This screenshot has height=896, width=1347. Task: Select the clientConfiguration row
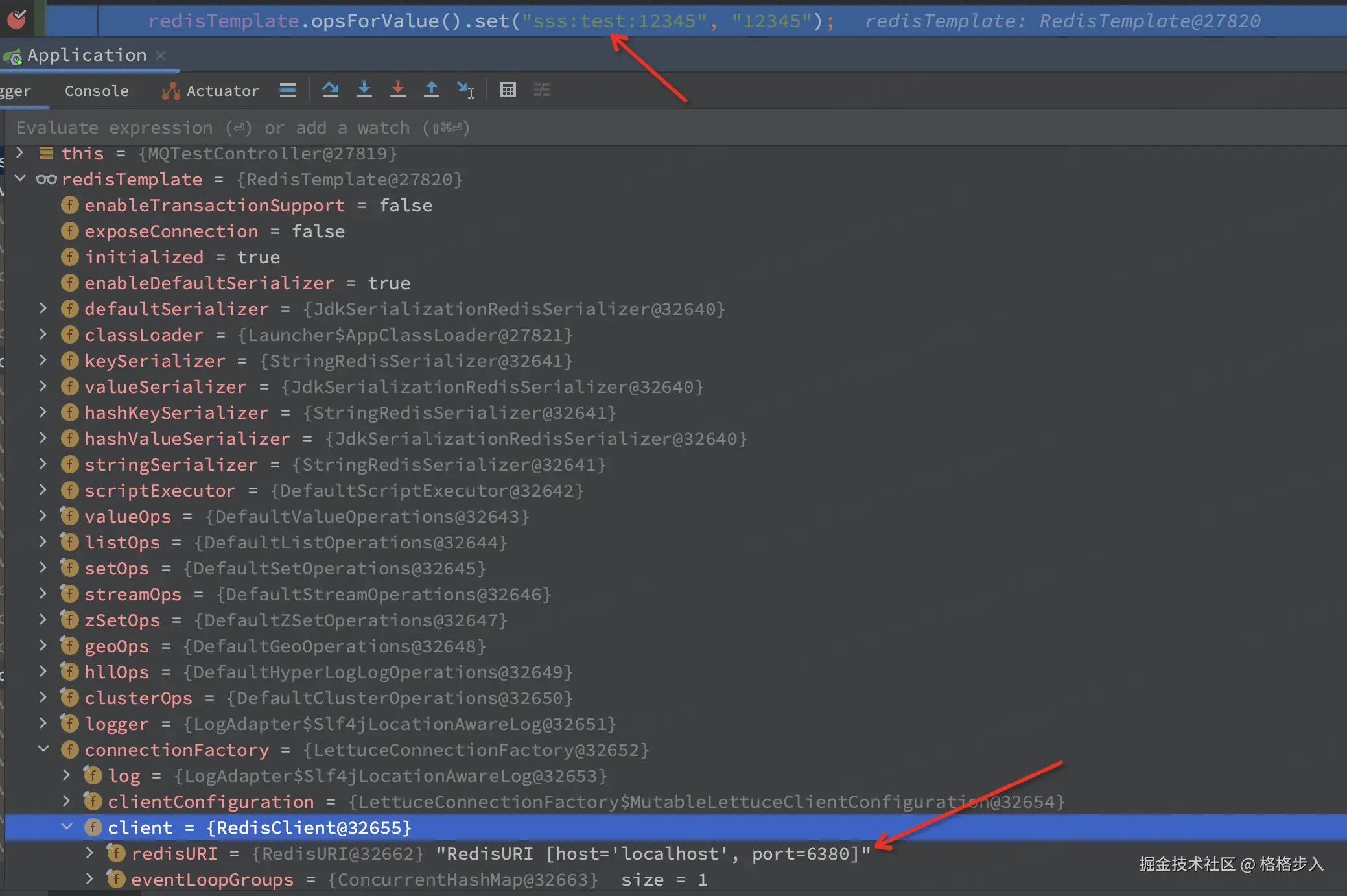tap(210, 802)
